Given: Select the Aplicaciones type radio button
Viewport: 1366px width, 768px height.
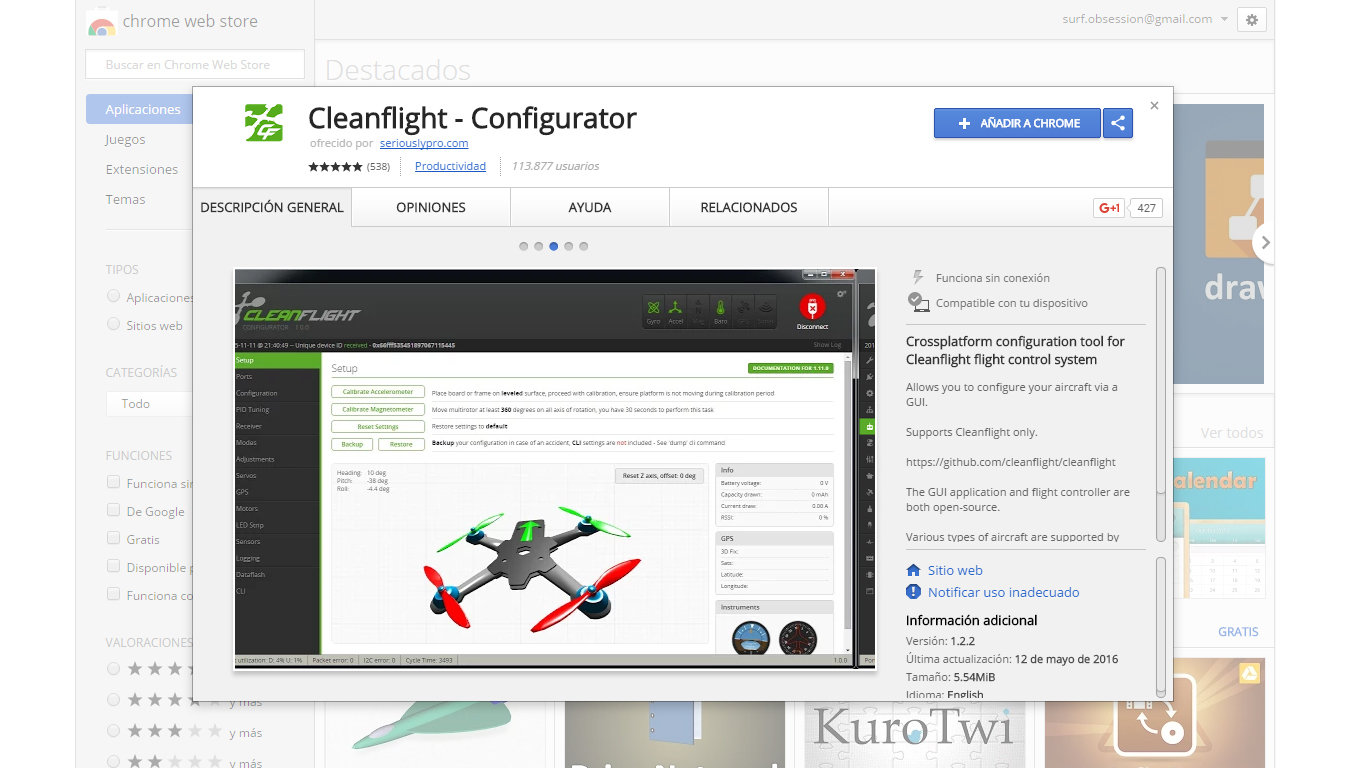Looking at the screenshot, I should point(113,296).
